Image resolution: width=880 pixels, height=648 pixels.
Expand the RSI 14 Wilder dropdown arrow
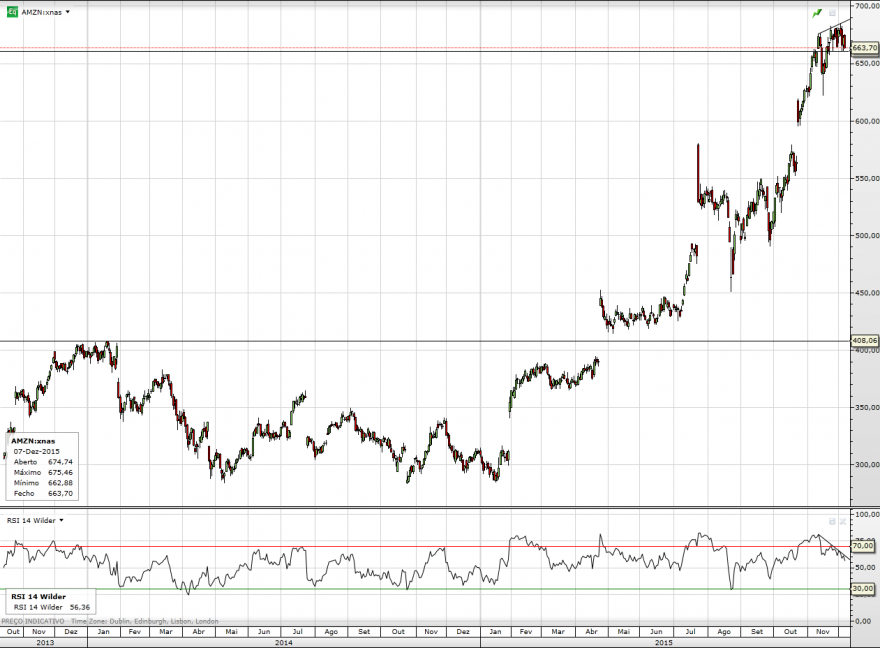pyautogui.click(x=61, y=520)
